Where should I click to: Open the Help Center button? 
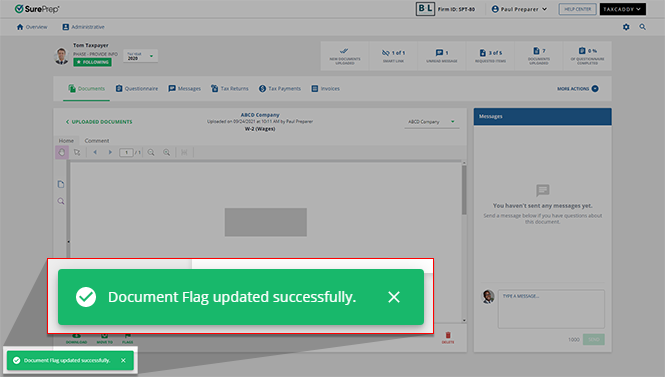click(578, 9)
